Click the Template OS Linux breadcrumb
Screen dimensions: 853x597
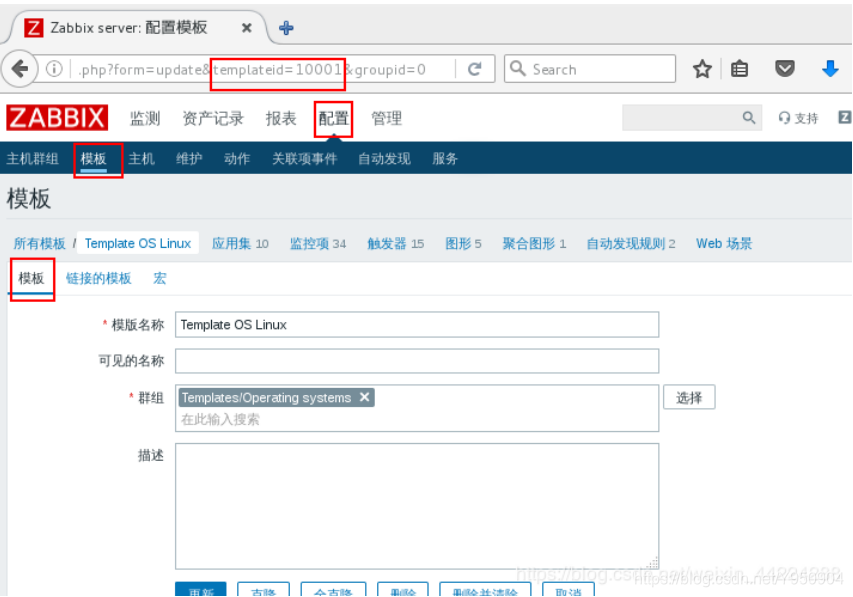click(138, 243)
